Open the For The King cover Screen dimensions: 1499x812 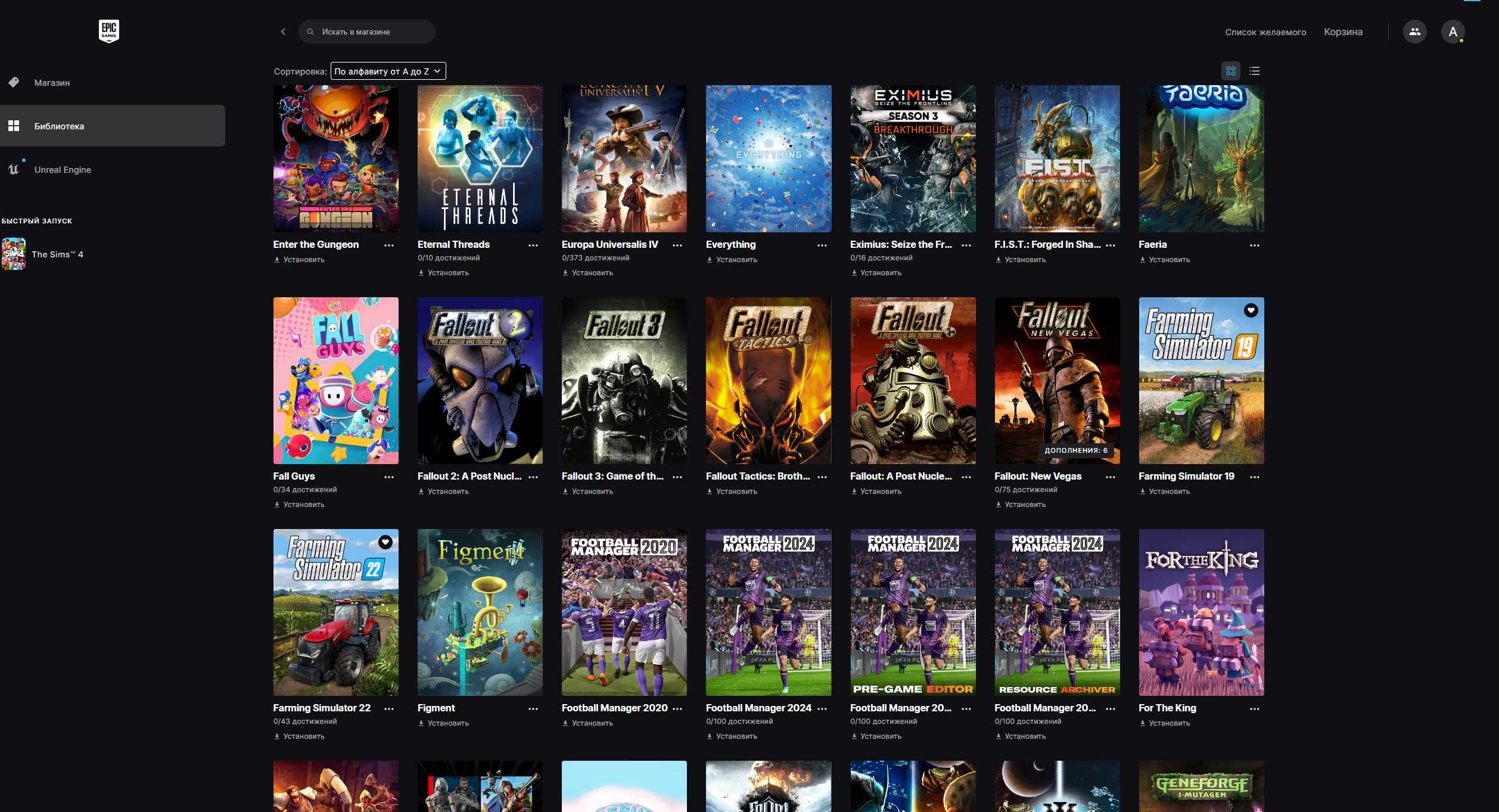(x=1201, y=612)
